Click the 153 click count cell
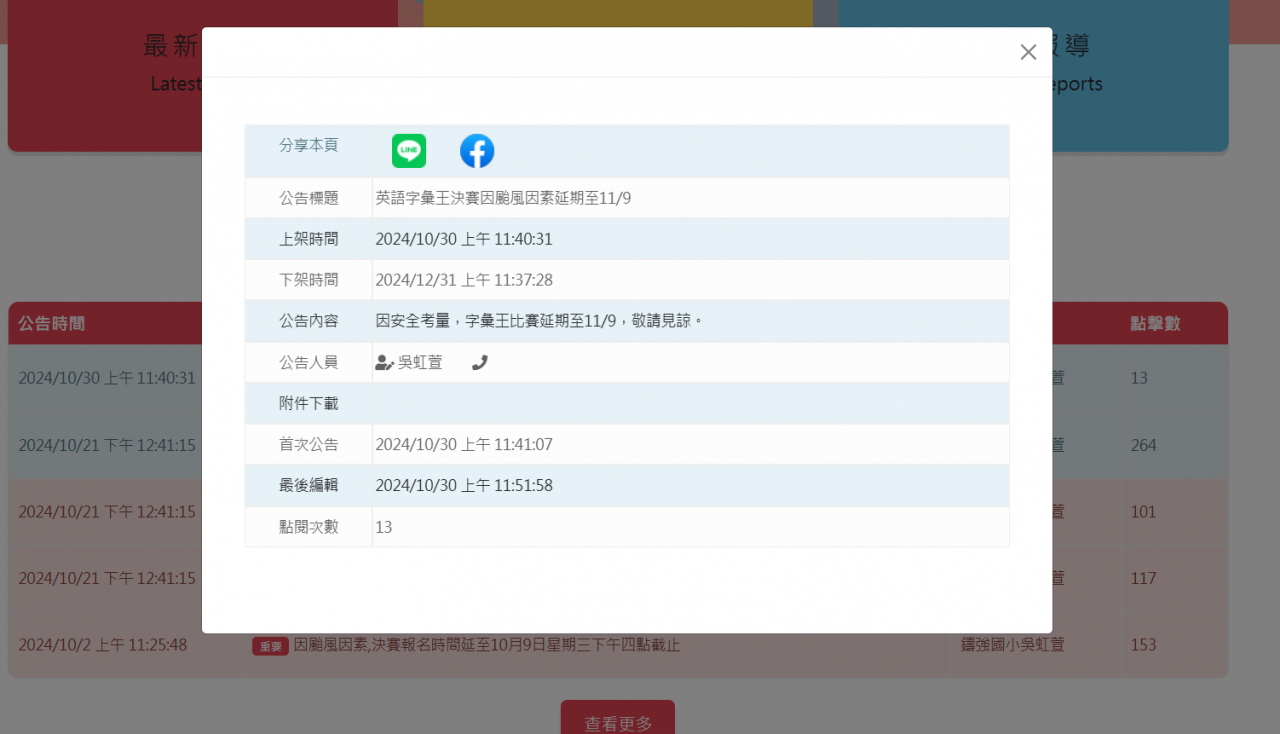Screen dimensions: 1280x734 (x=1143, y=645)
